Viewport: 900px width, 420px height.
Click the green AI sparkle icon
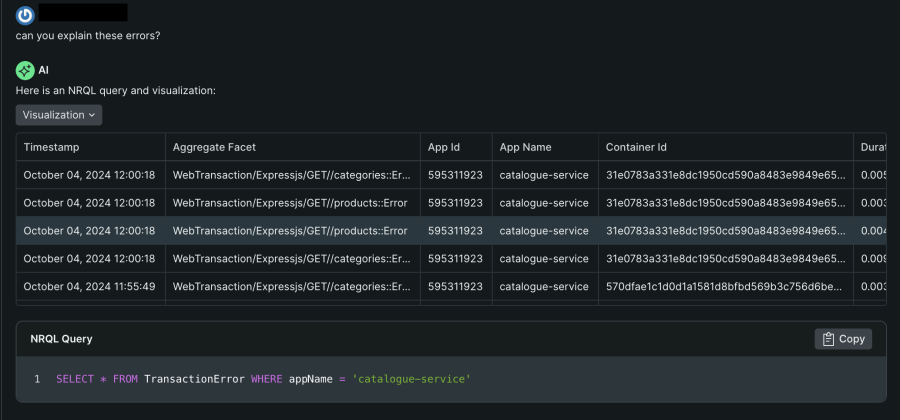25,70
